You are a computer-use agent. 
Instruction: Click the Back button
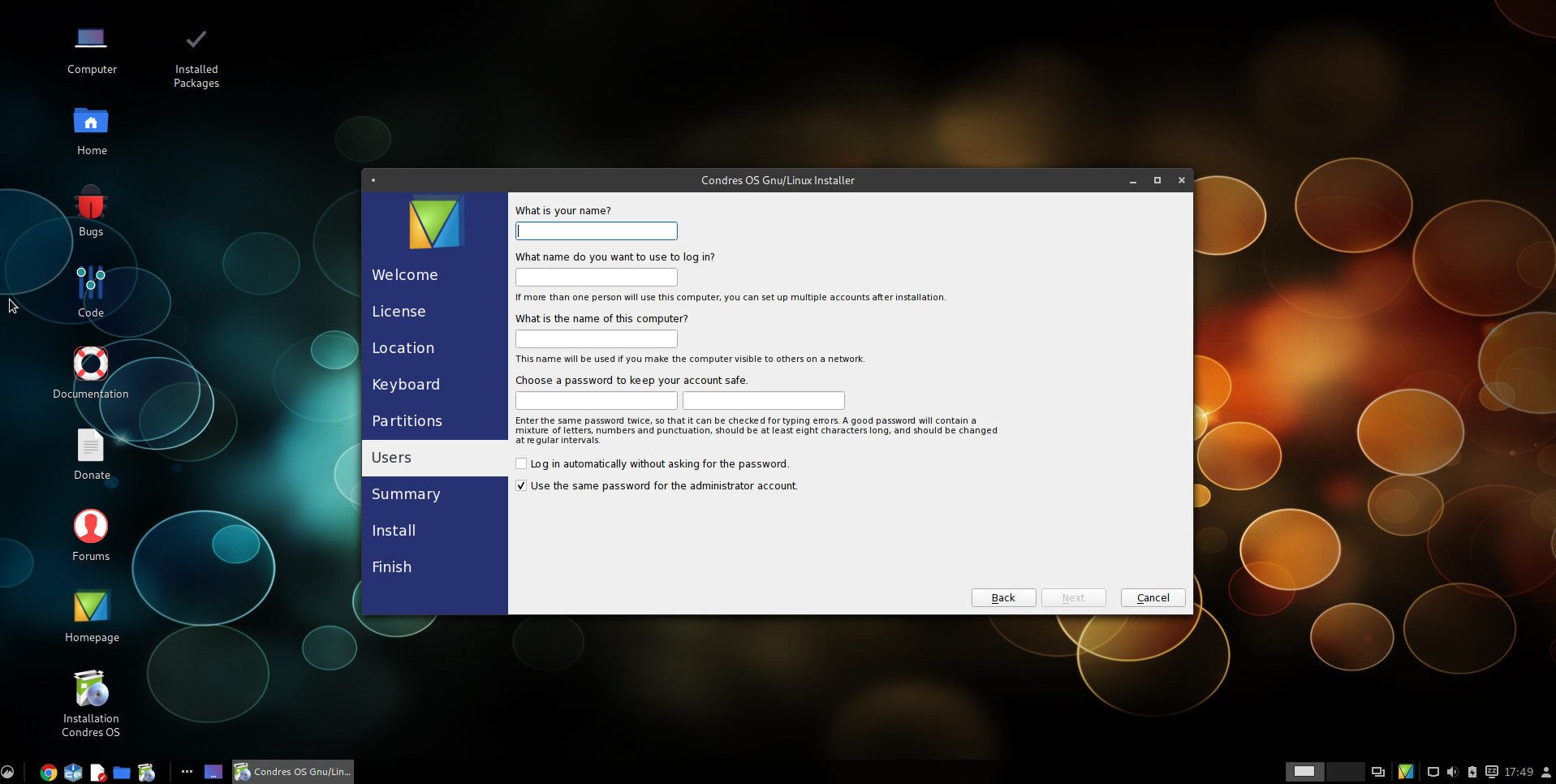pos(1003,598)
